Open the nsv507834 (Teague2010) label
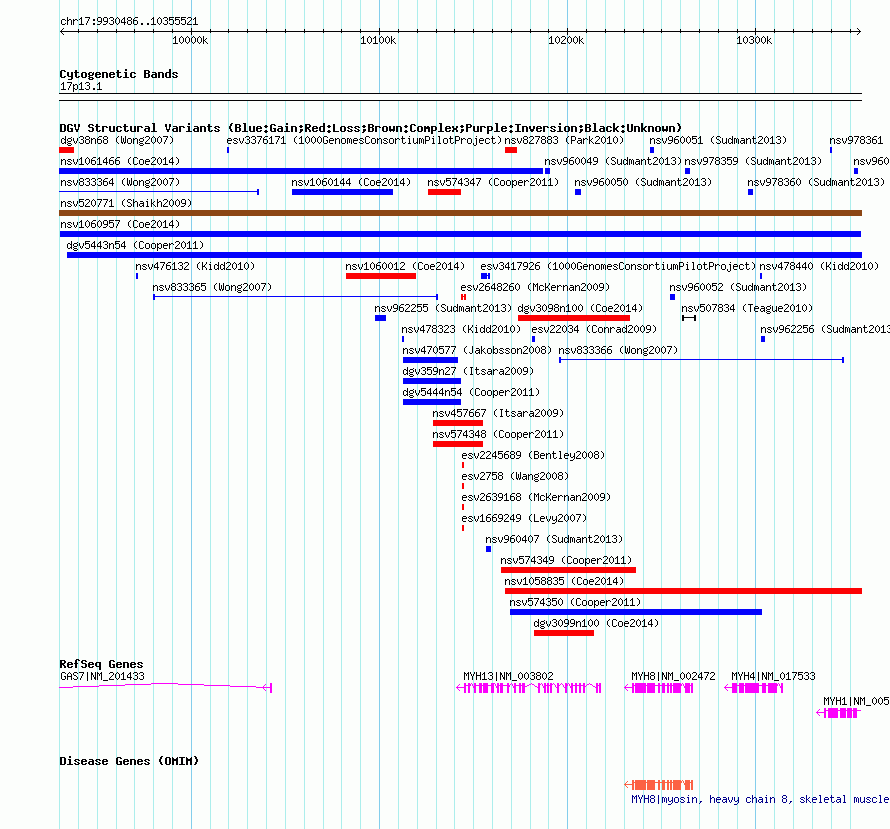Image resolution: width=890 pixels, height=829 pixels. point(747,308)
